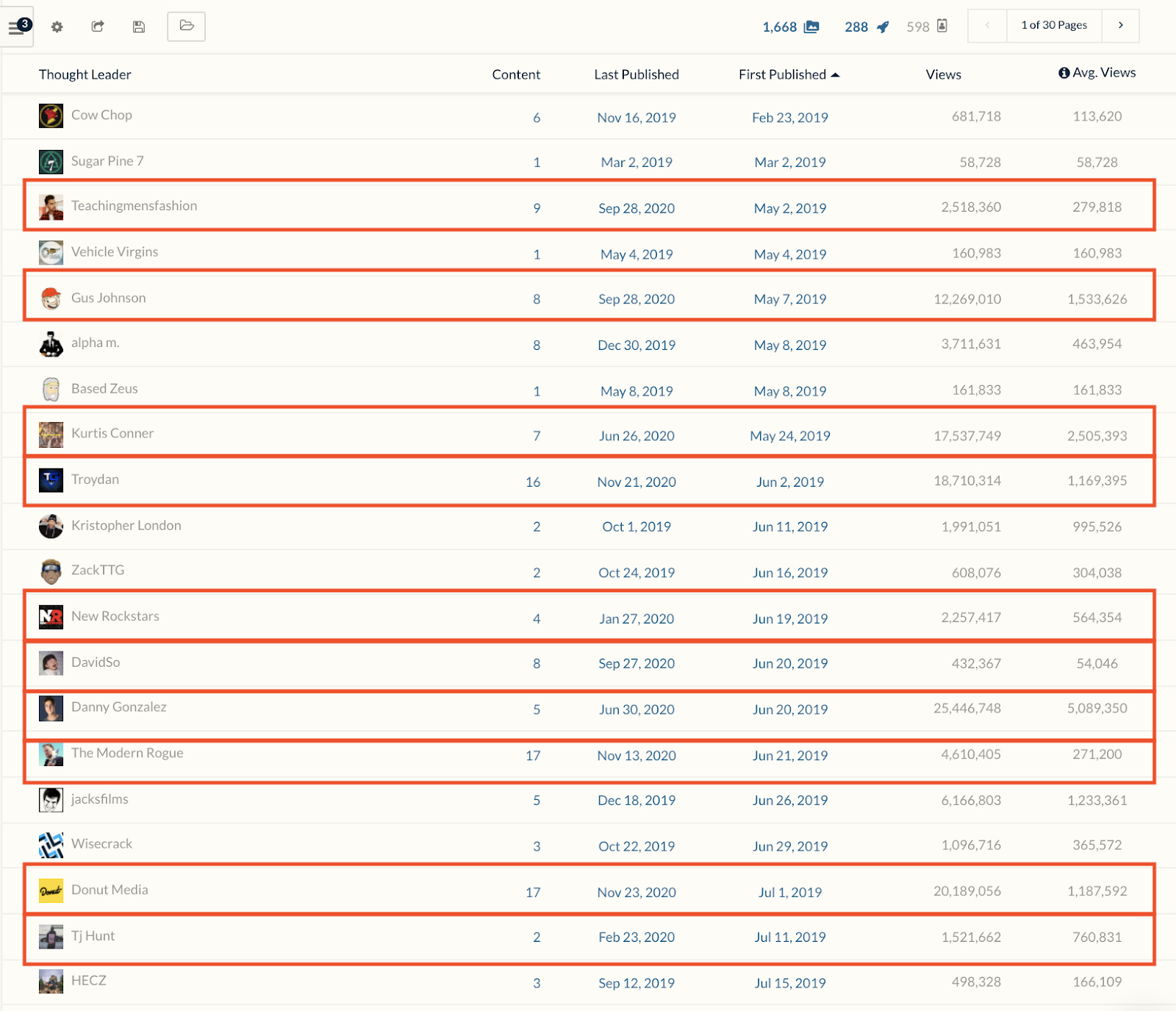Click Wisecrack logo icon
The width and height of the screenshot is (1176, 1011).
tap(51, 846)
